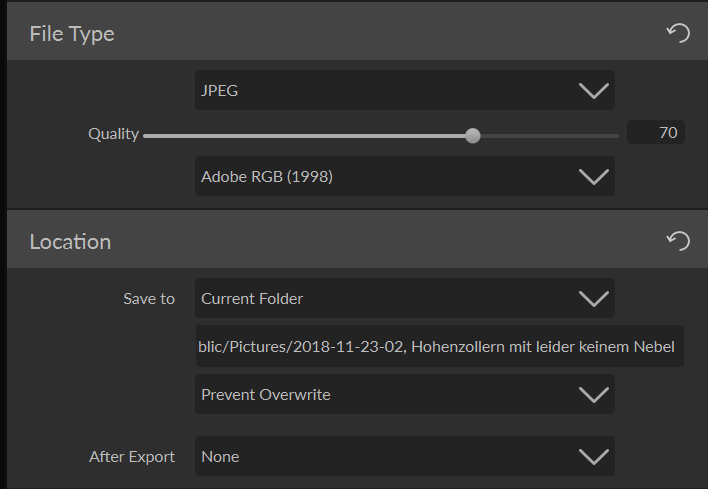The height and width of the screenshot is (489, 708).
Task: Click the export folder path field
Action: click(439, 346)
